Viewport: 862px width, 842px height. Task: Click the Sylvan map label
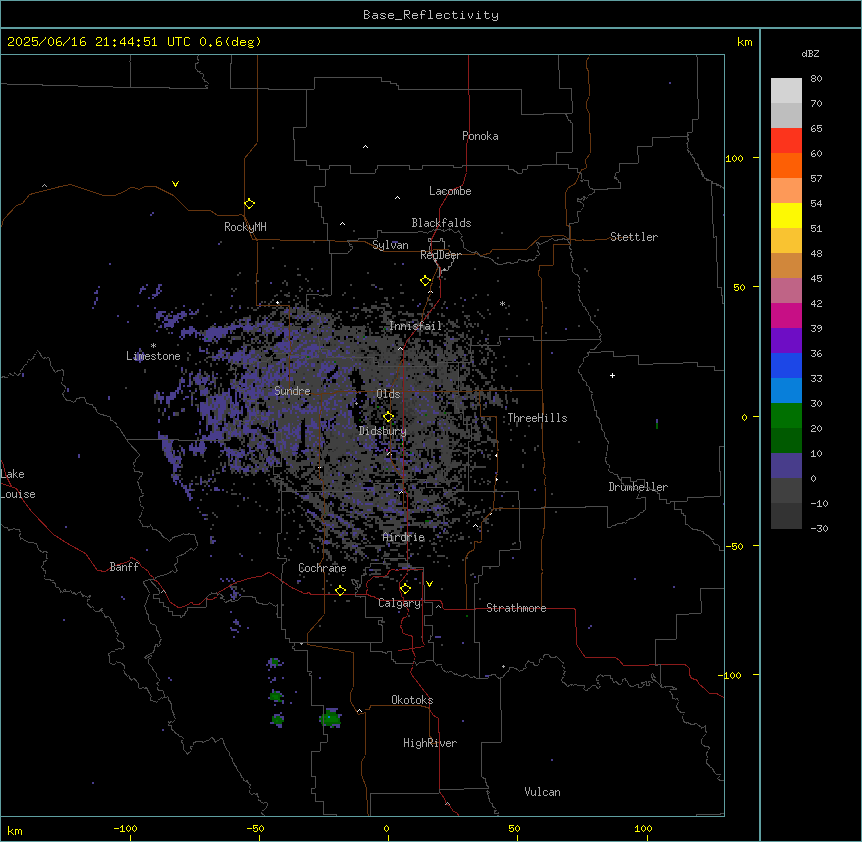pyautogui.click(x=390, y=245)
